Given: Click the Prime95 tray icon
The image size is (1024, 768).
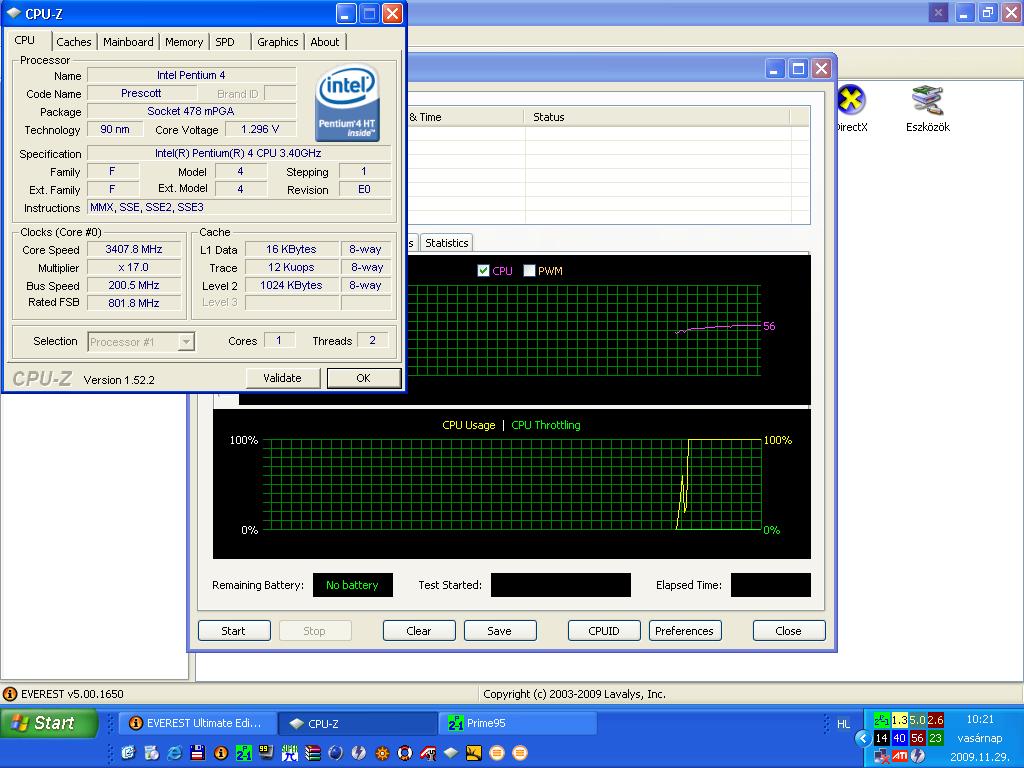Looking at the screenshot, I should (x=882, y=720).
